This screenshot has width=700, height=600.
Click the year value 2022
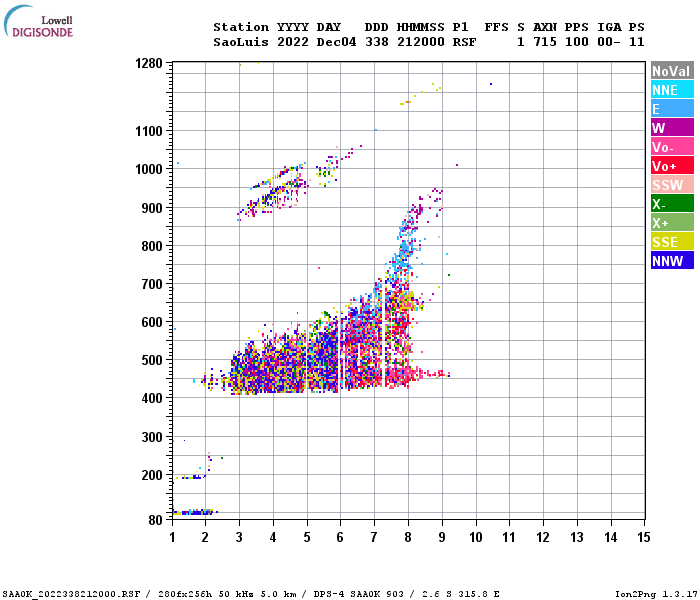(x=293, y=42)
